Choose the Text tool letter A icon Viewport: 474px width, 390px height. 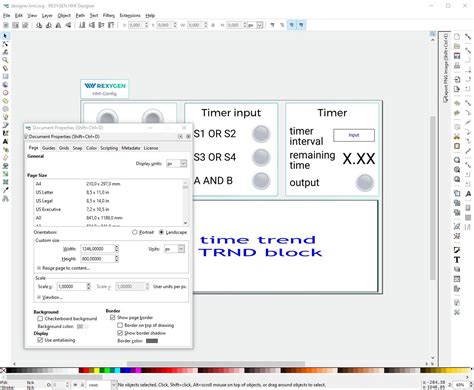(5, 141)
